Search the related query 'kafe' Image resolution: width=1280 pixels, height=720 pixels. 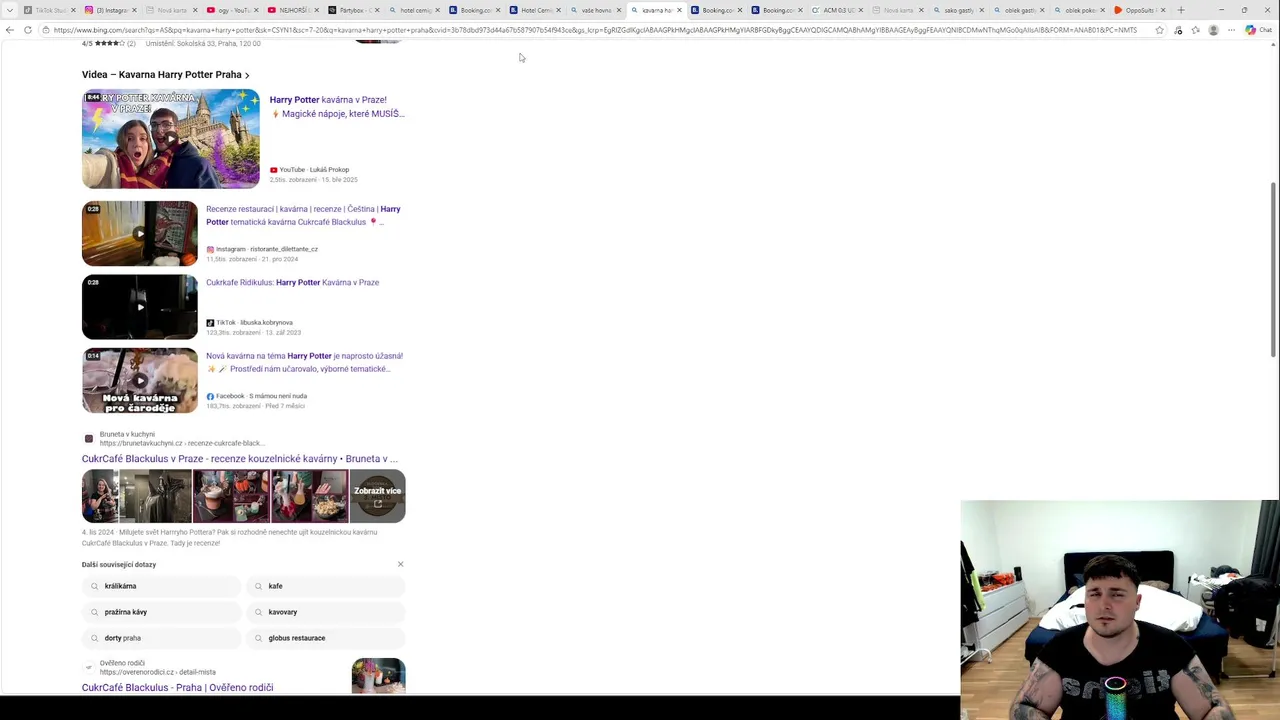pos(326,586)
